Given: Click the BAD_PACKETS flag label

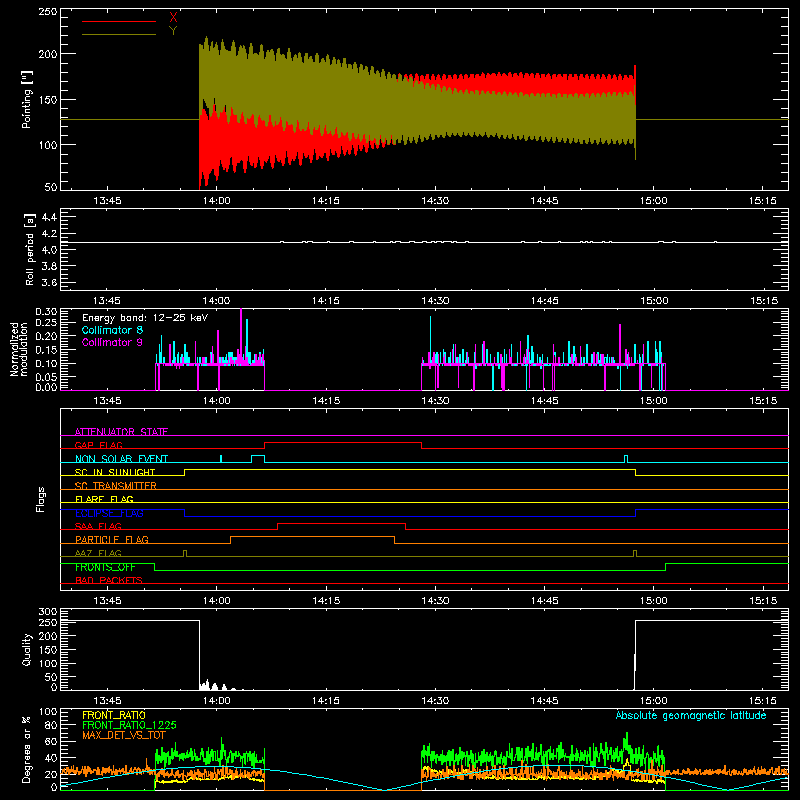Looking at the screenshot, I should [109, 580].
